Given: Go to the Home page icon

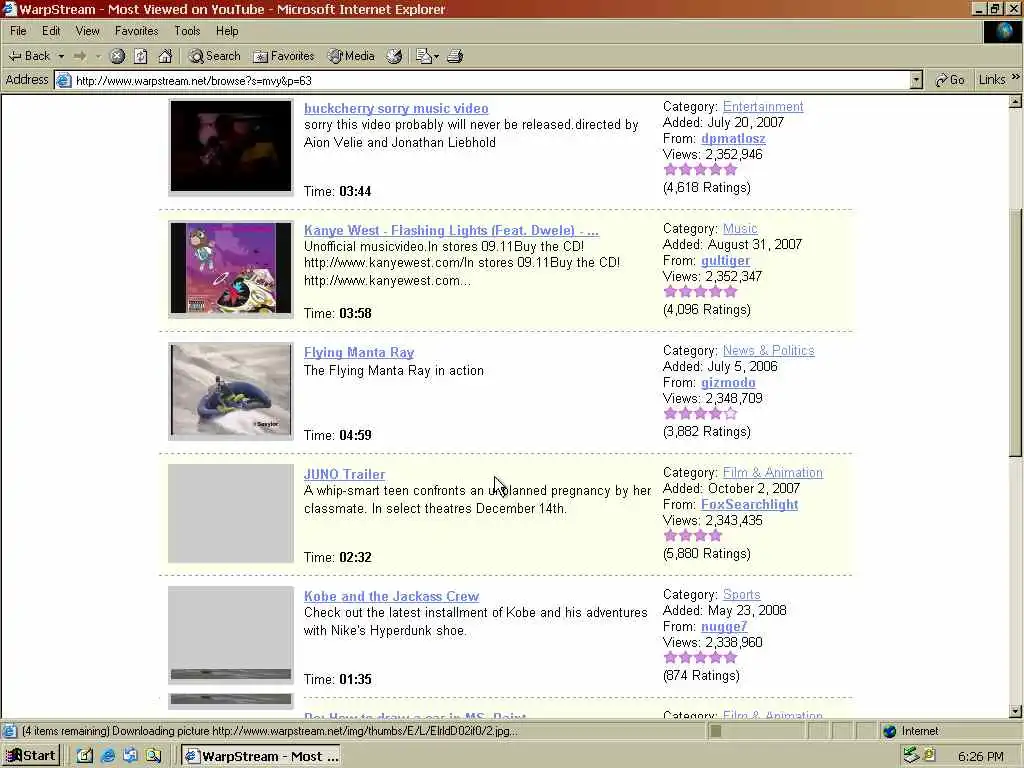Looking at the screenshot, I should [165, 56].
